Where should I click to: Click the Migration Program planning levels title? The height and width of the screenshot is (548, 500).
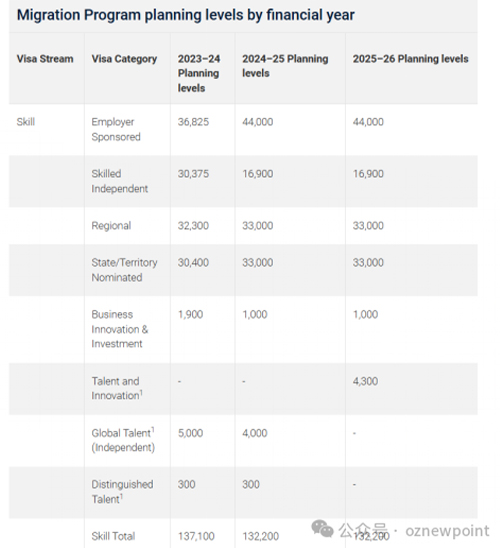pos(186,15)
